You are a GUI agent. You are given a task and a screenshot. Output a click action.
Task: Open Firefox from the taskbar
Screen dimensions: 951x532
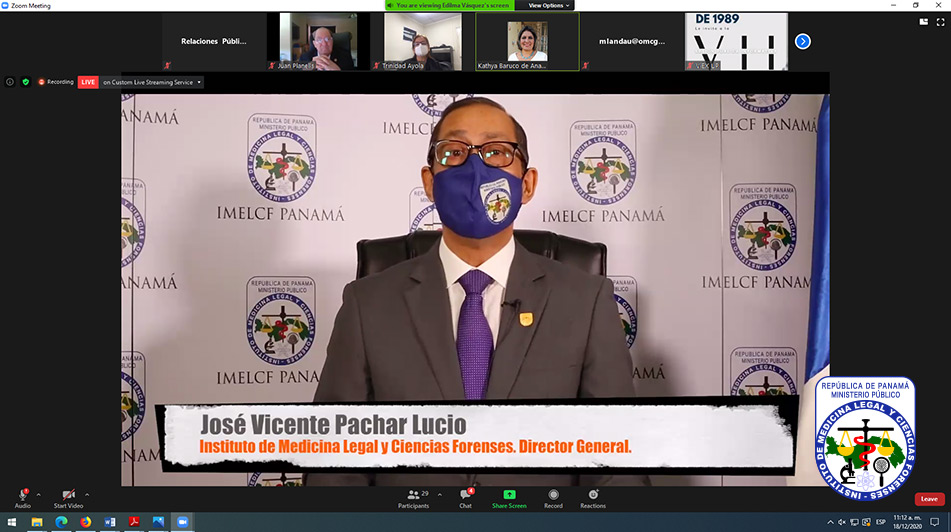[86, 522]
